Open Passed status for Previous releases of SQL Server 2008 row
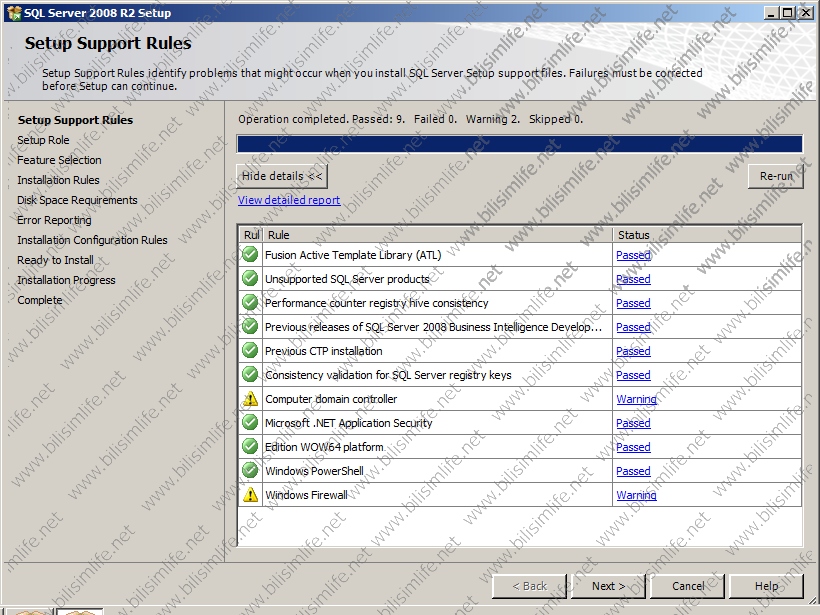Viewport: 820px width, 615px height. 633,327
